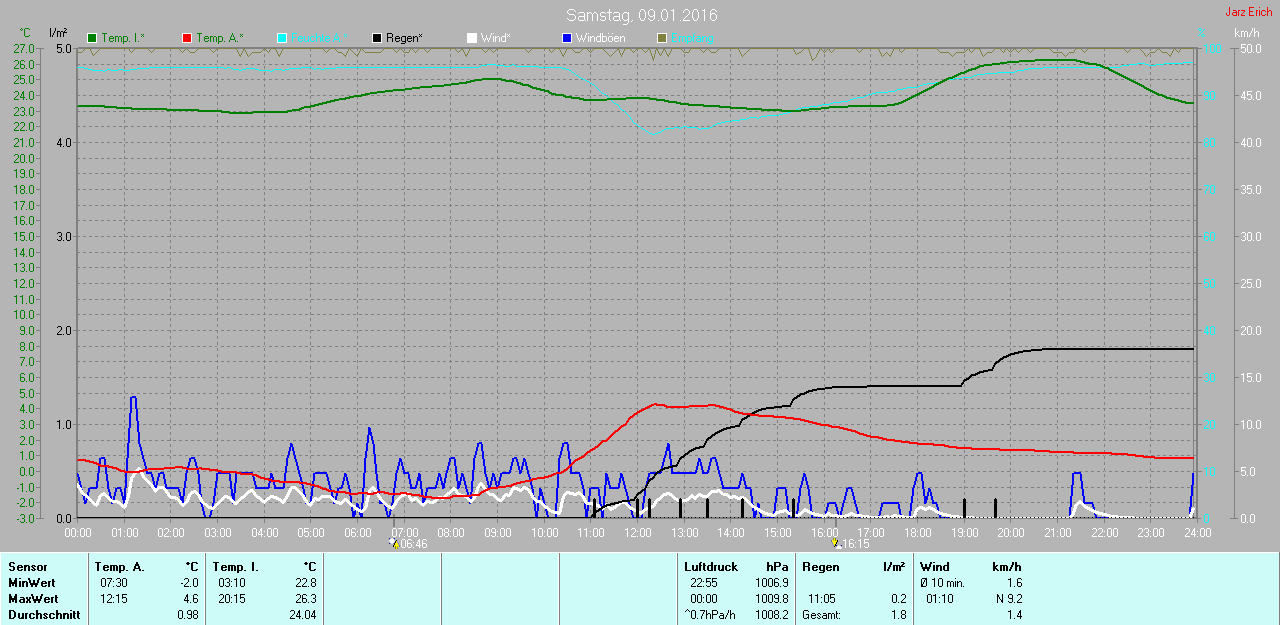The width and height of the screenshot is (1280, 625).
Task: Click the '26.3' maximum indoor temperature value
Action: [306, 599]
